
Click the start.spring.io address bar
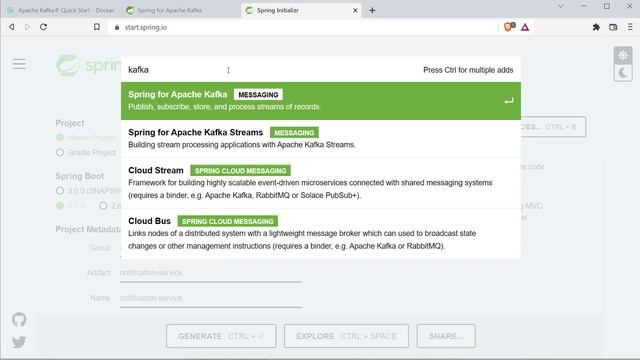click(x=302, y=27)
